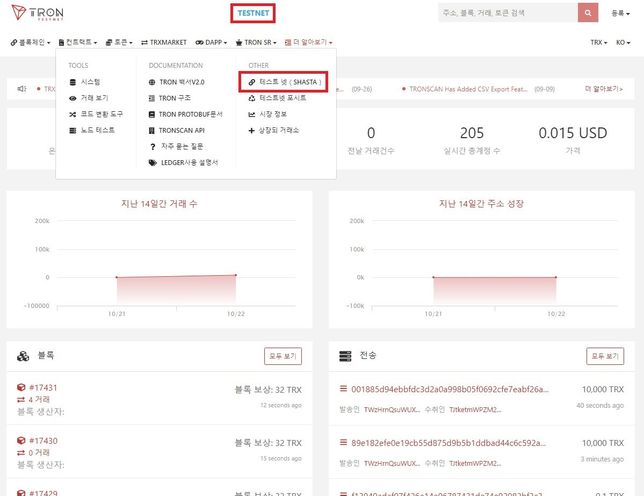Screen dimensions: 644x496
Task: Click the 0.015 USD price value
Action: 573,133
